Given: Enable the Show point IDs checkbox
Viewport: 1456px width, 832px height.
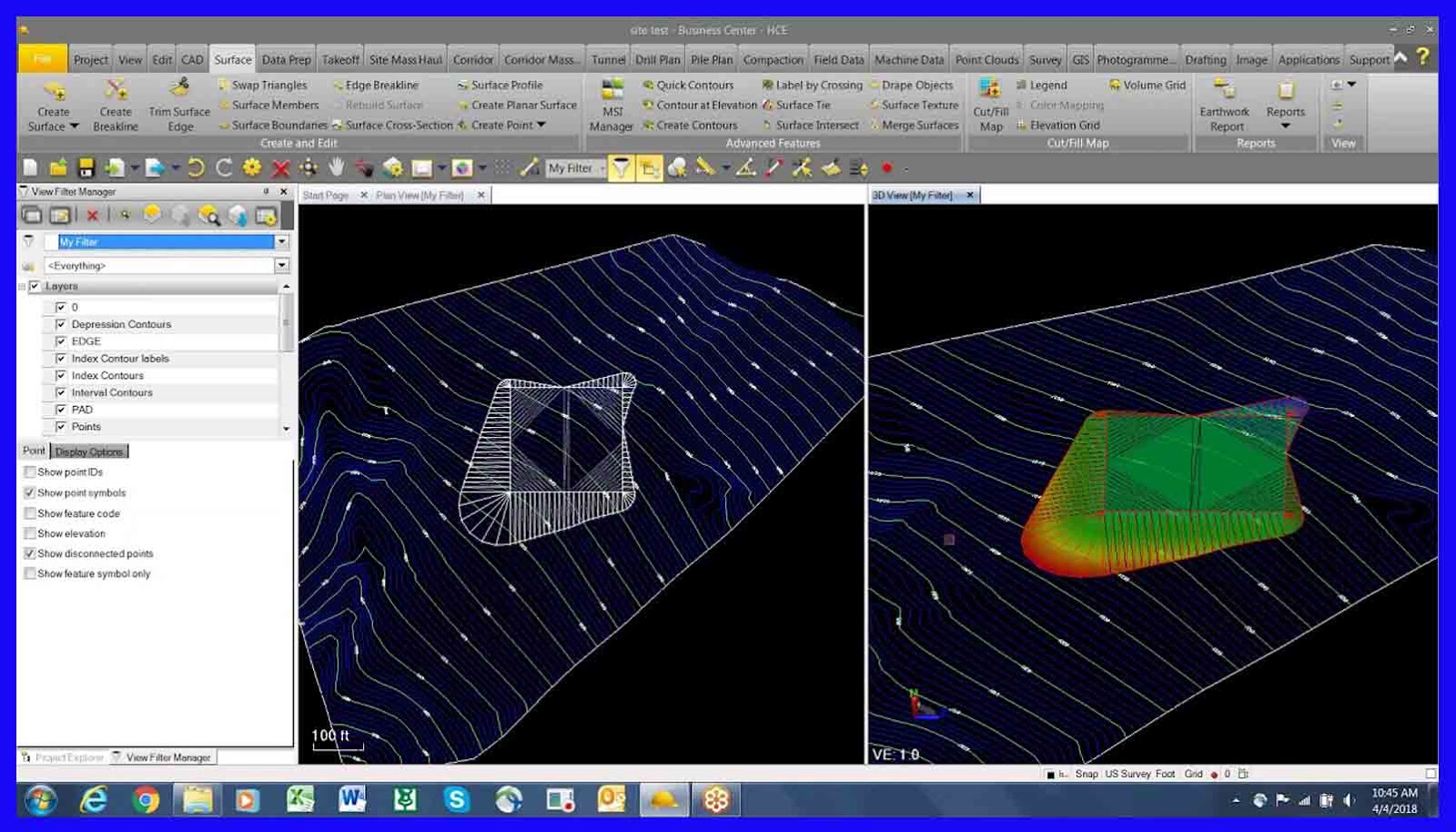Looking at the screenshot, I should coord(30,472).
